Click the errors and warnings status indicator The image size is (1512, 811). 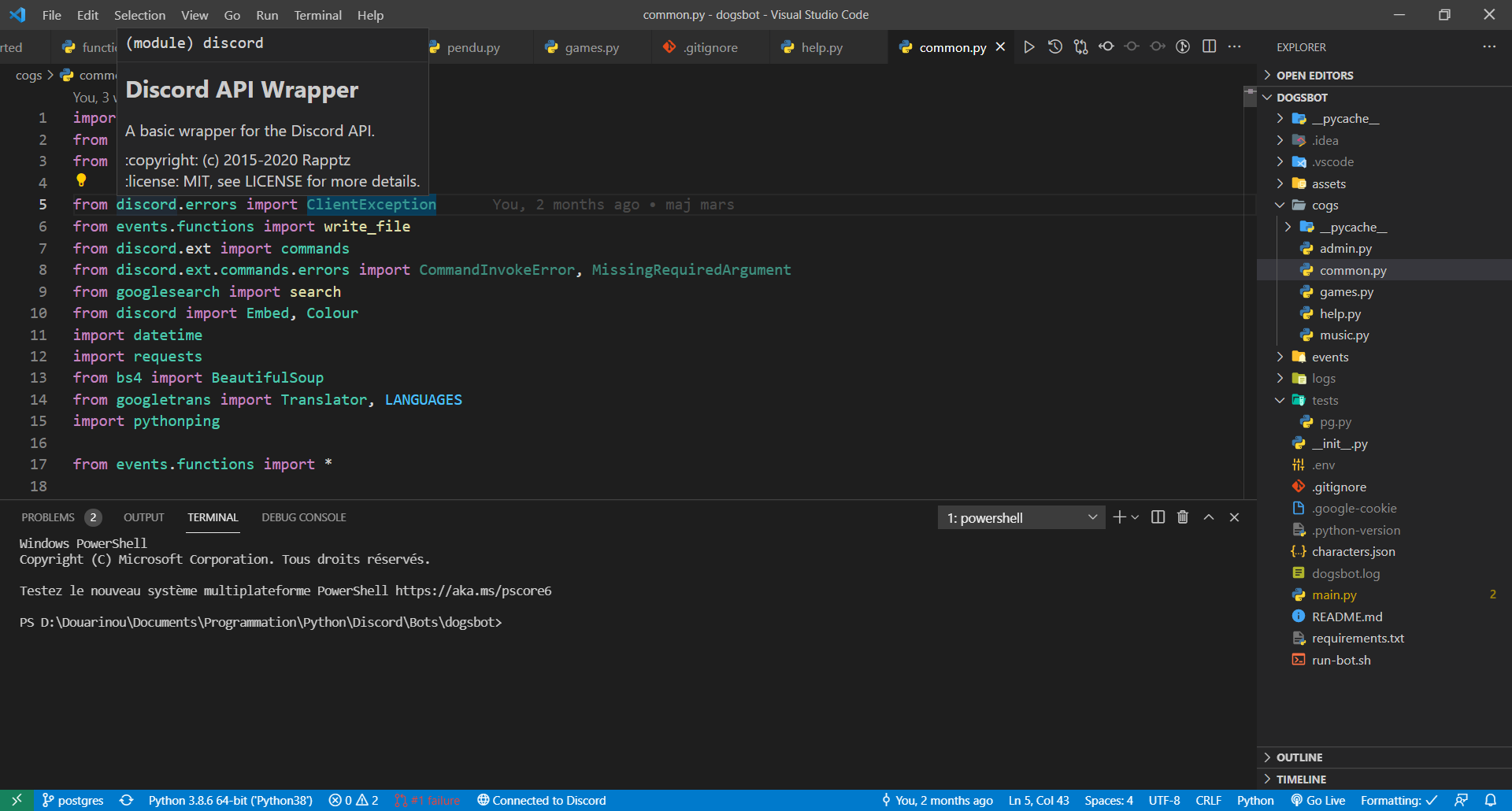(x=353, y=800)
